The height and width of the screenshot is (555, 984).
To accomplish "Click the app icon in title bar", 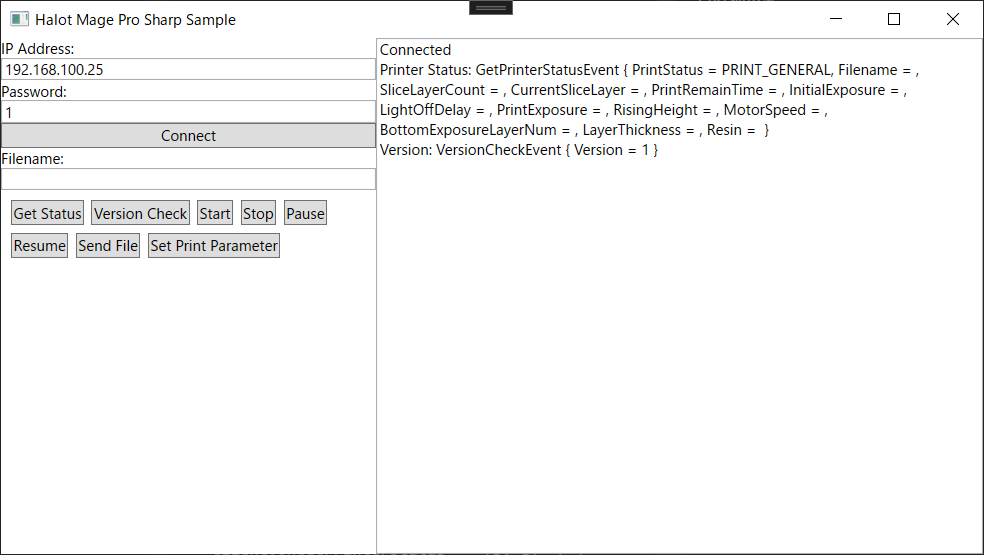I will click(x=19, y=19).
